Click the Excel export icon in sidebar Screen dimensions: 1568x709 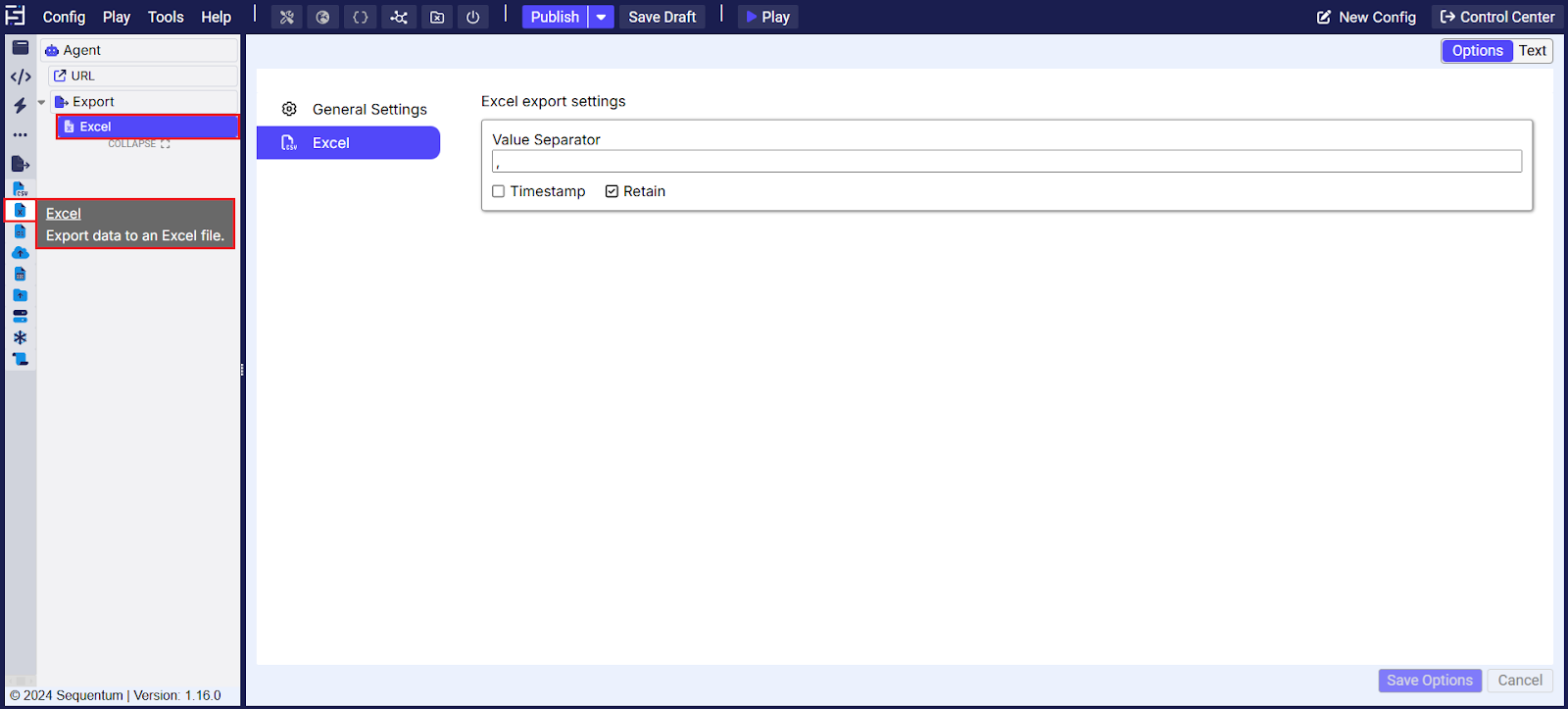20,211
